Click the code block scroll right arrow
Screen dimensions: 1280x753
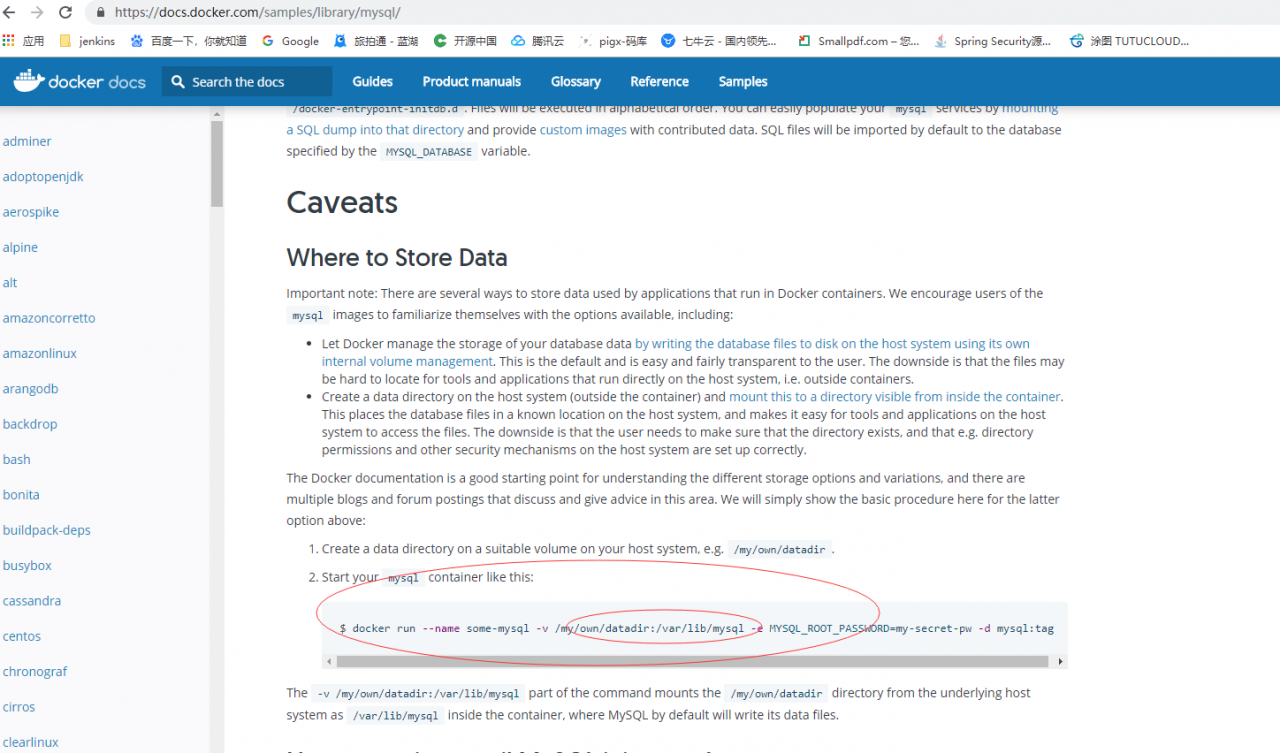pyautogui.click(x=1059, y=661)
